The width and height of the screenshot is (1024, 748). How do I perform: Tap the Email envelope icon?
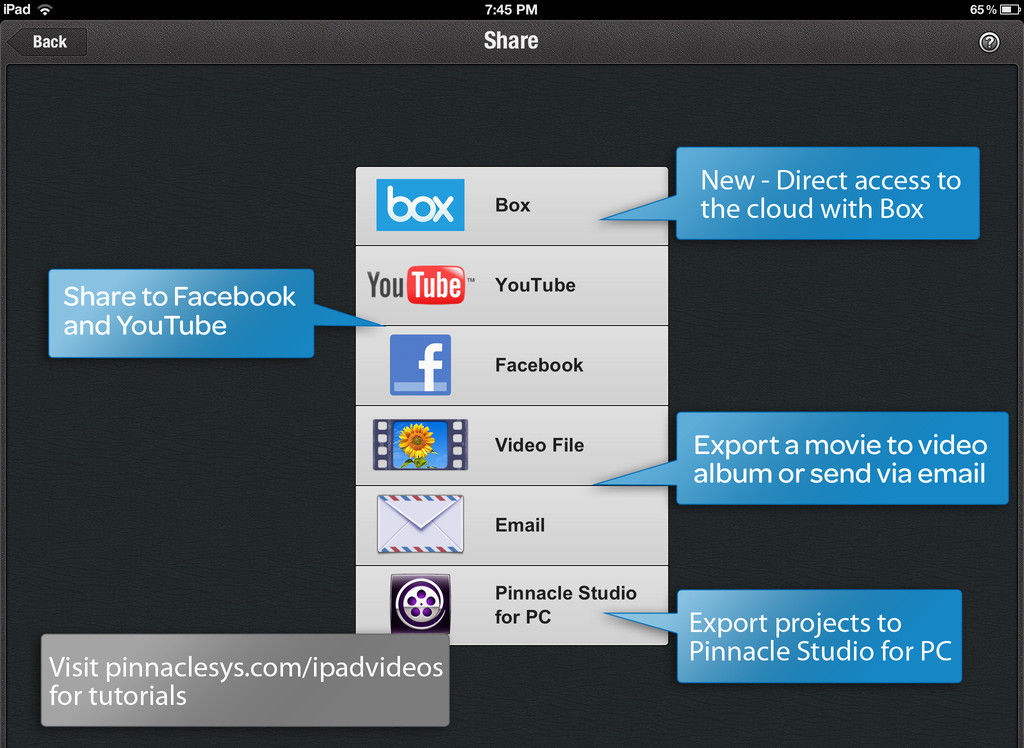(x=420, y=525)
